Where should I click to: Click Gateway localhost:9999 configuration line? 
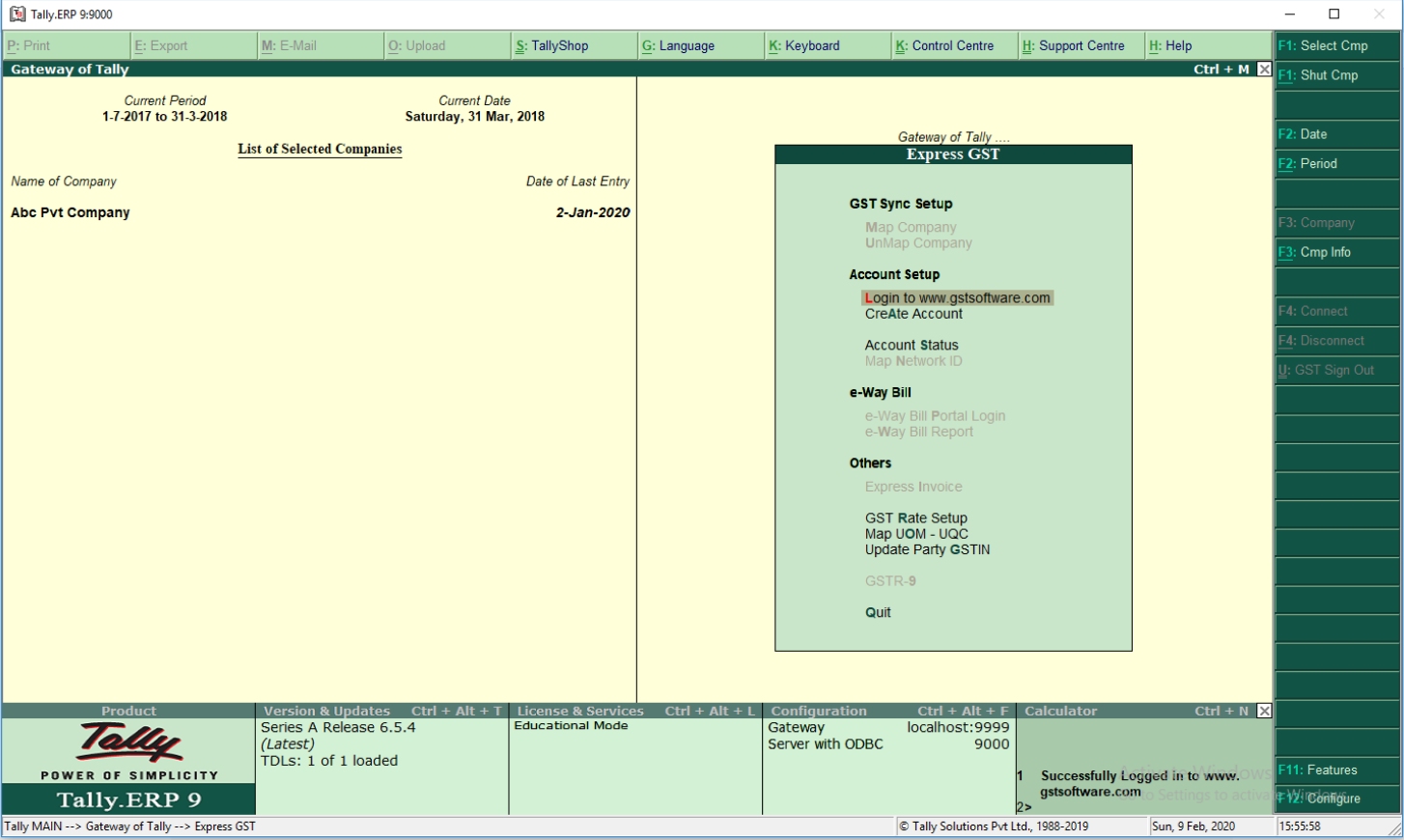click(x=888, y=728)
